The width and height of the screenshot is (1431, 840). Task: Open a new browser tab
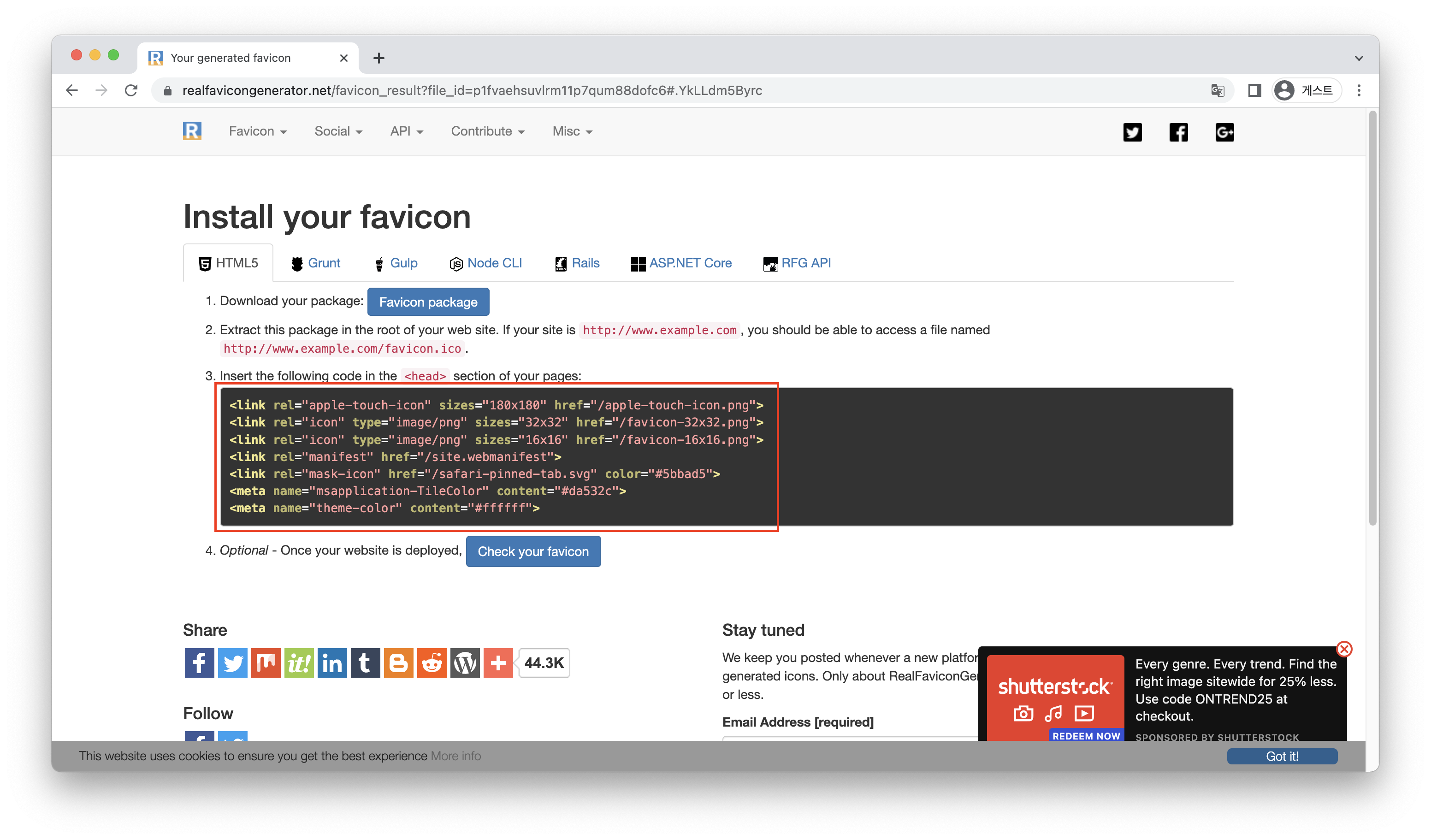pyautogui.click(x=379, y=58)
